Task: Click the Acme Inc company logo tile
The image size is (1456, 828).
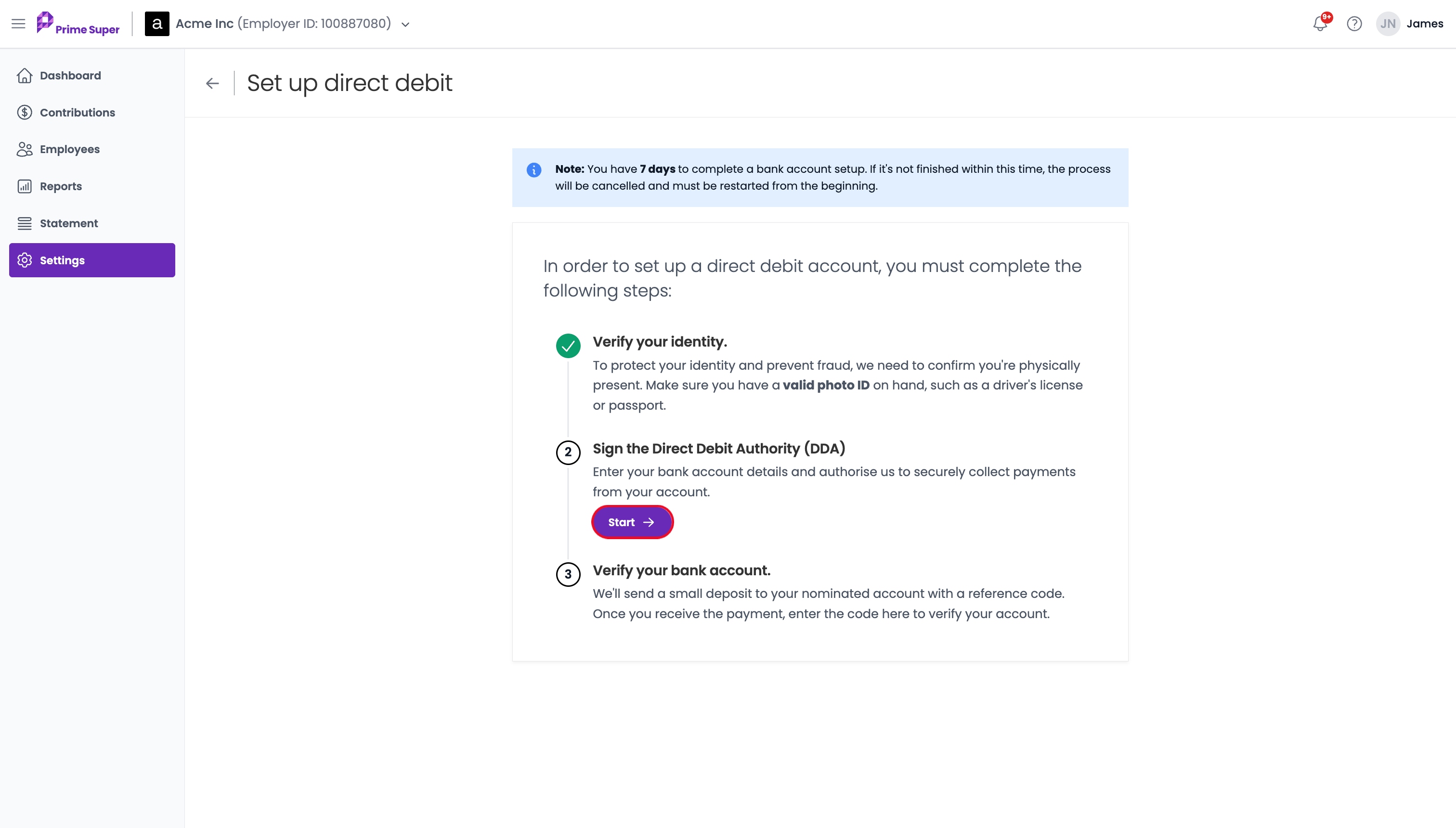Action: tap(157, 23)
